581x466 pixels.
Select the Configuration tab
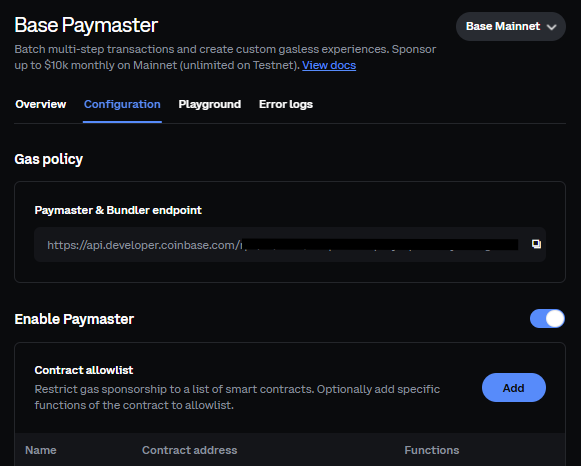pos(122,104)
